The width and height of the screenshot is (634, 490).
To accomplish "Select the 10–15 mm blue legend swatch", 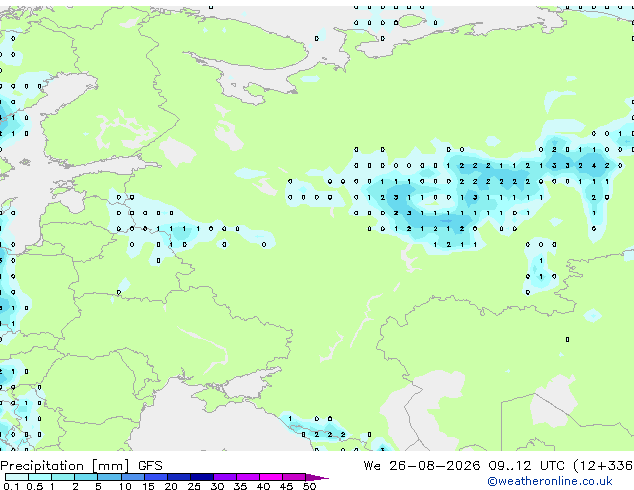I will click(133, 477).
